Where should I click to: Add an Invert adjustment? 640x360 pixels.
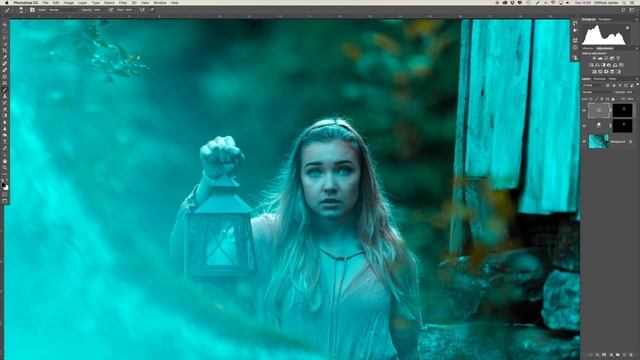pos(594,72)
